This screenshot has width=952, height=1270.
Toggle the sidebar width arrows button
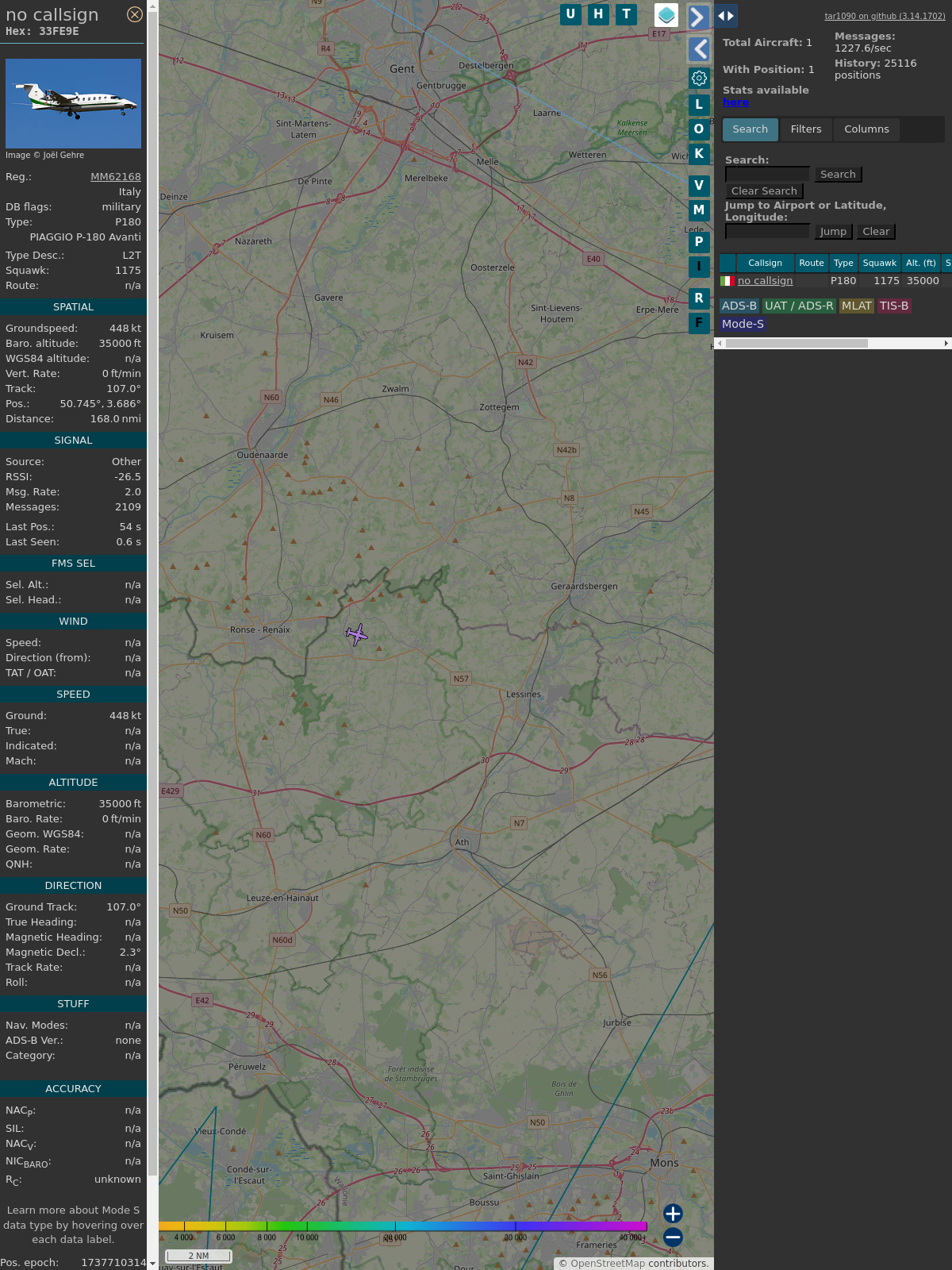[726, 16]
